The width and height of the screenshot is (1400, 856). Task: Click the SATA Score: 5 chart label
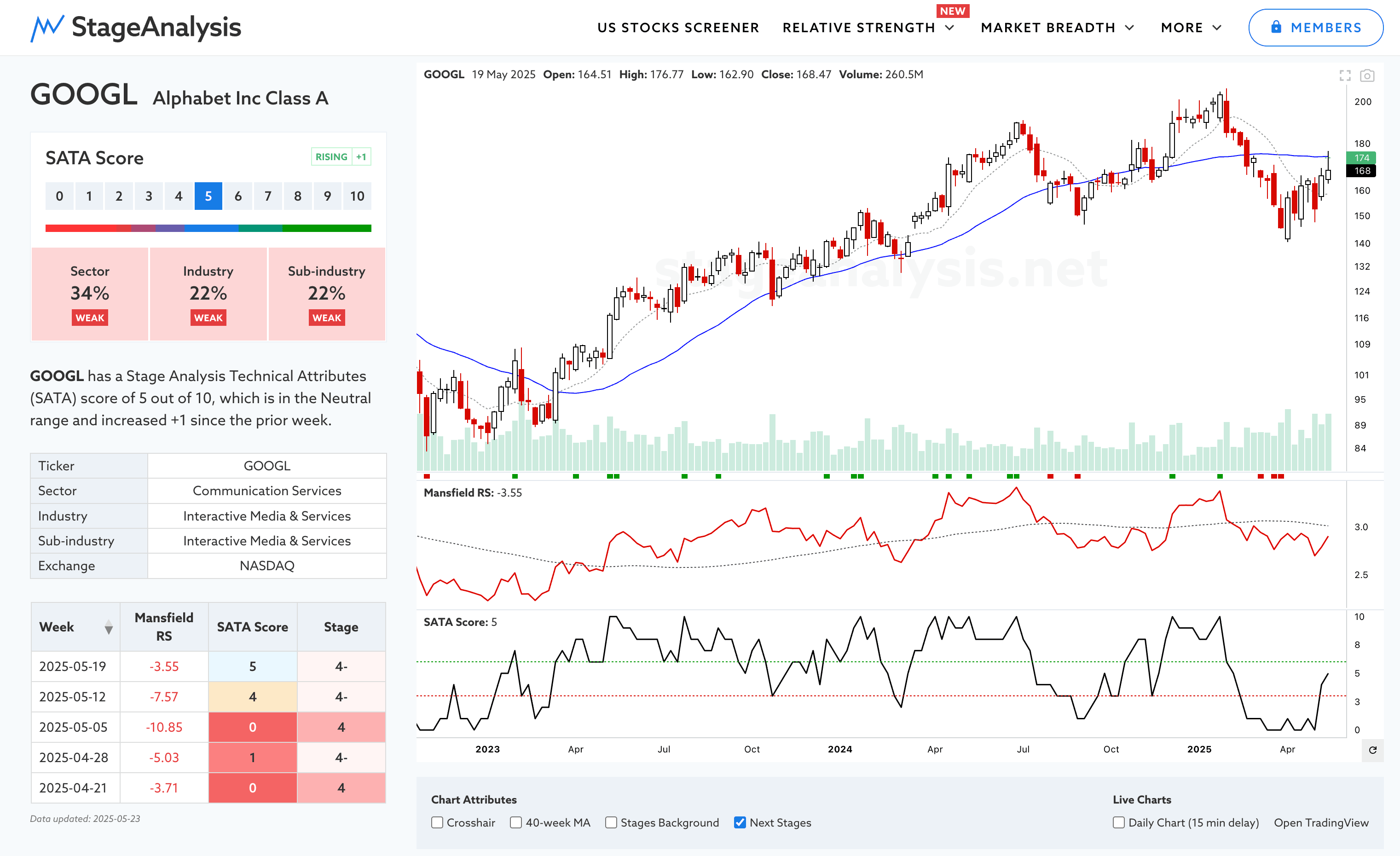460,623
